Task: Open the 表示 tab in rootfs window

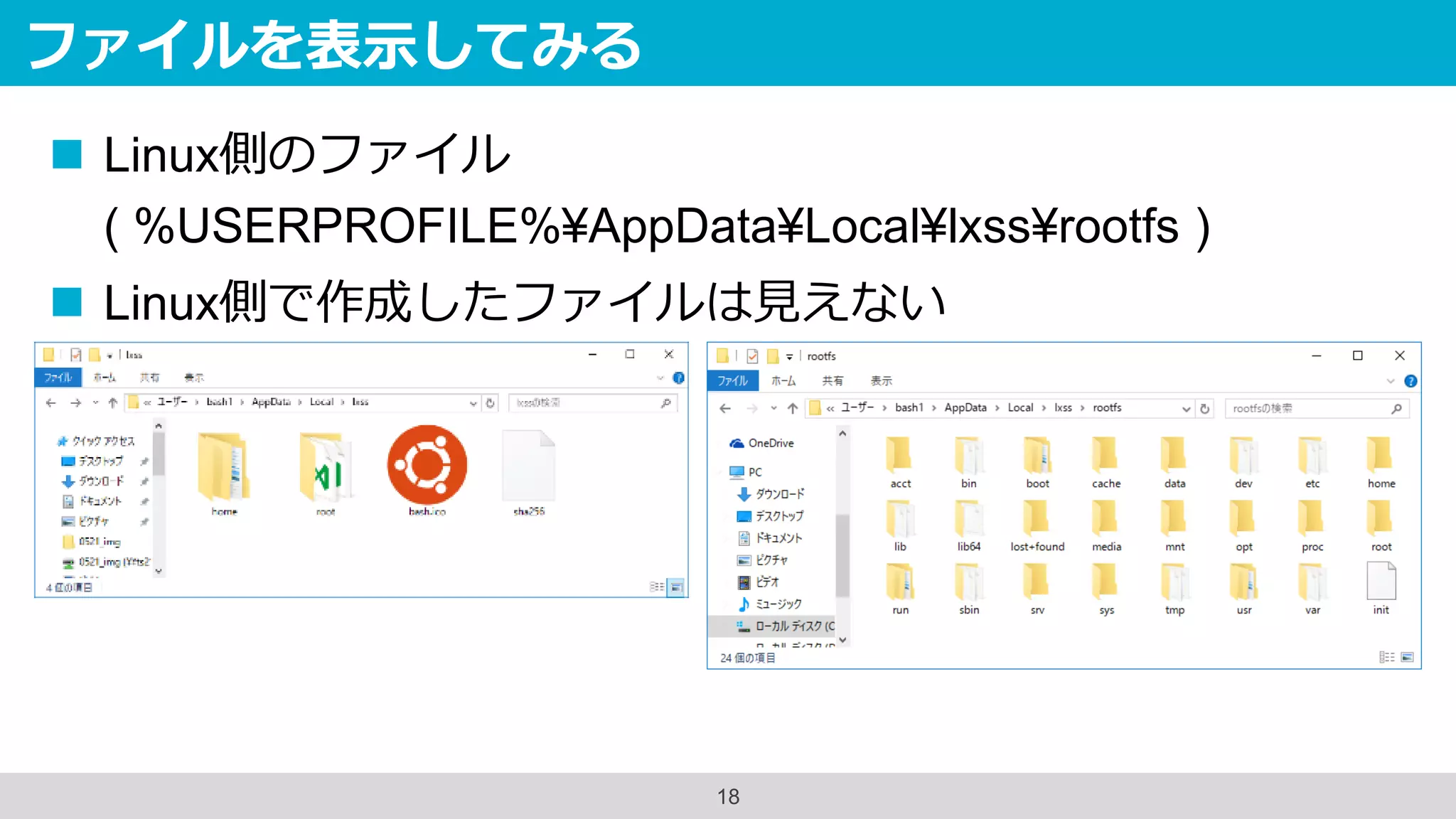Action: (x=881, y=381)
